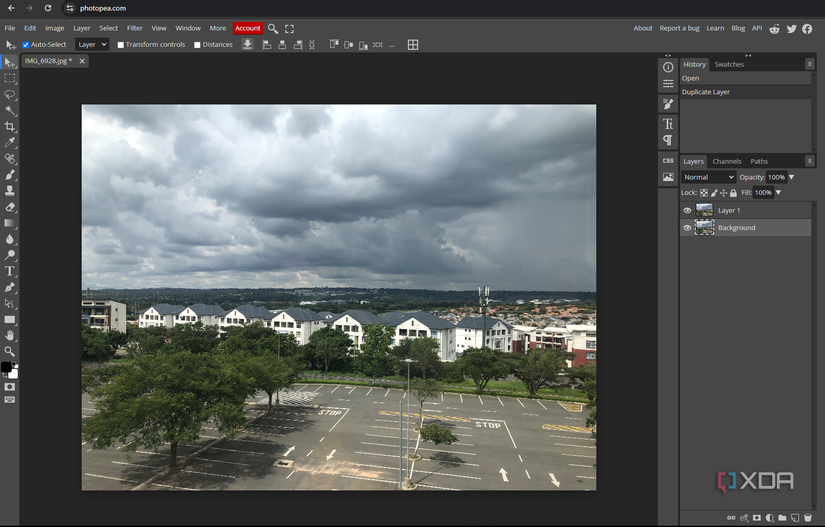Viewport: 825px width, 527px height.
Task: Select the Dodge tool
Action: point(9,255)
